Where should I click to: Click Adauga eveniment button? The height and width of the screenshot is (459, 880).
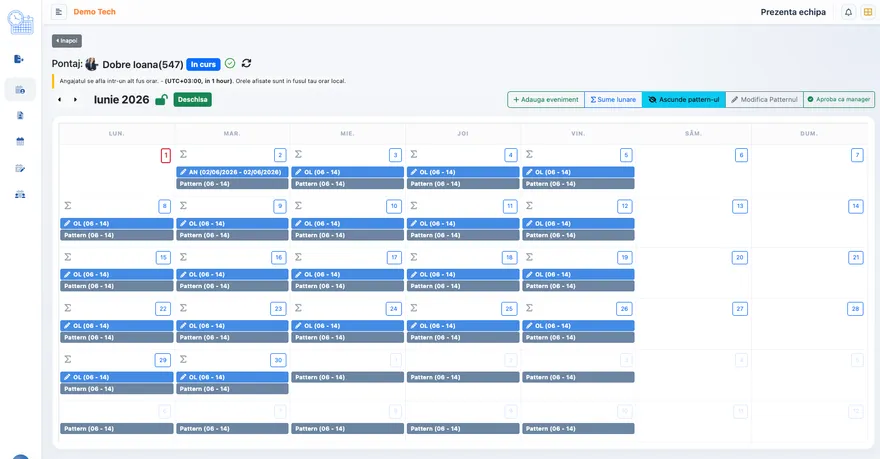point(546,99)
